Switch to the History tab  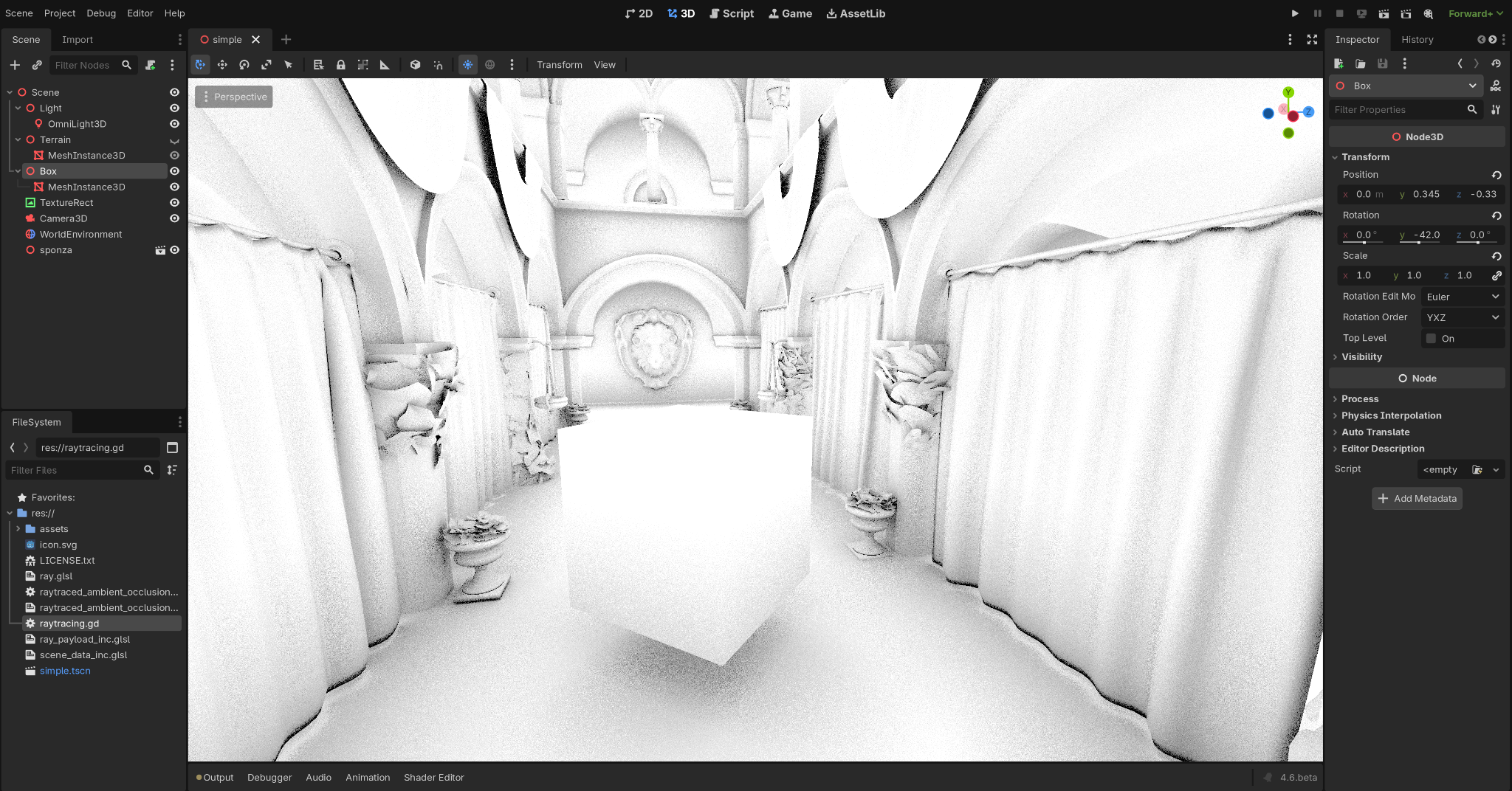click(x=1417, y=40)
